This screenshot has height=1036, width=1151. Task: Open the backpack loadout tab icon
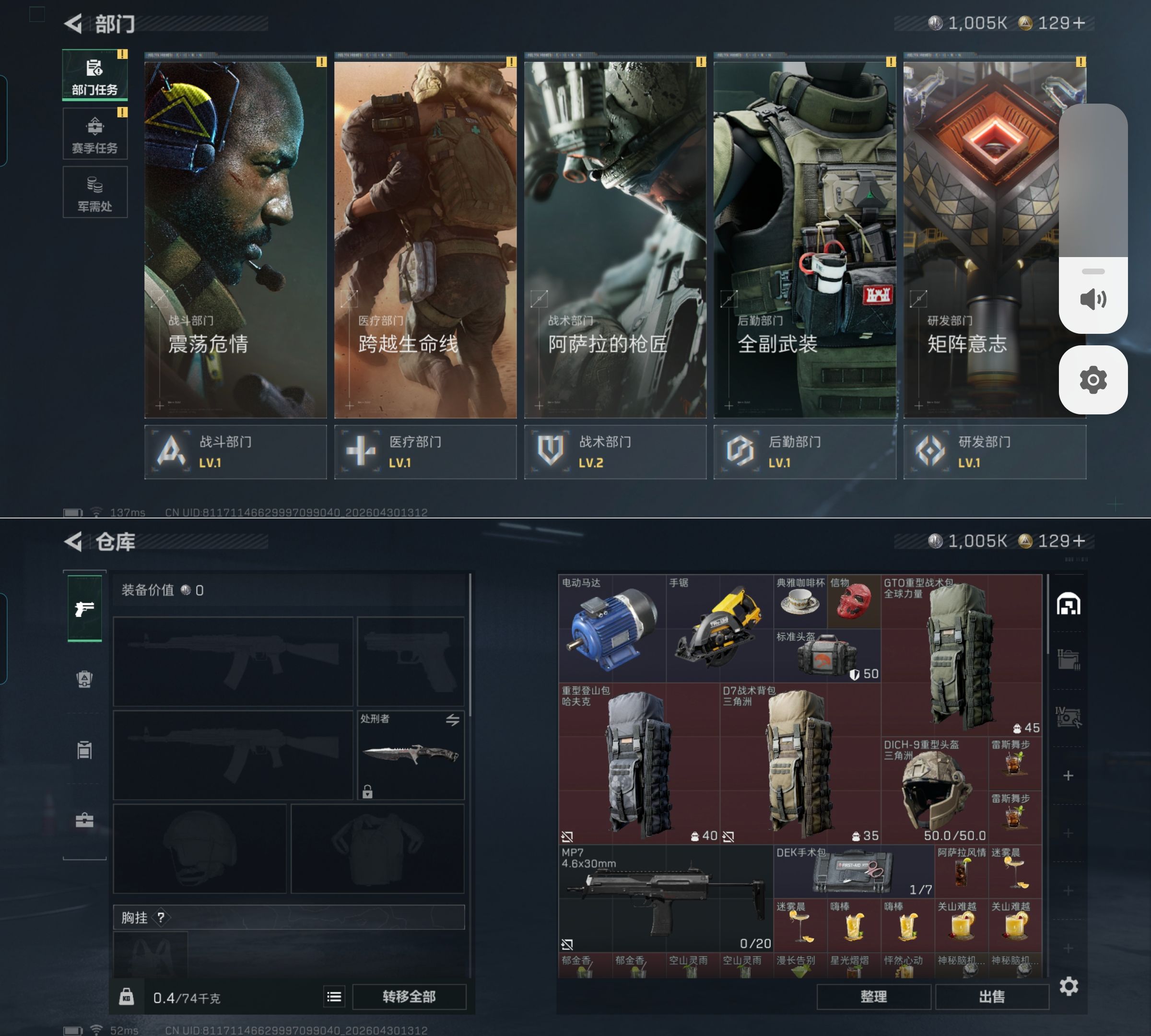[x=85, y=679]
